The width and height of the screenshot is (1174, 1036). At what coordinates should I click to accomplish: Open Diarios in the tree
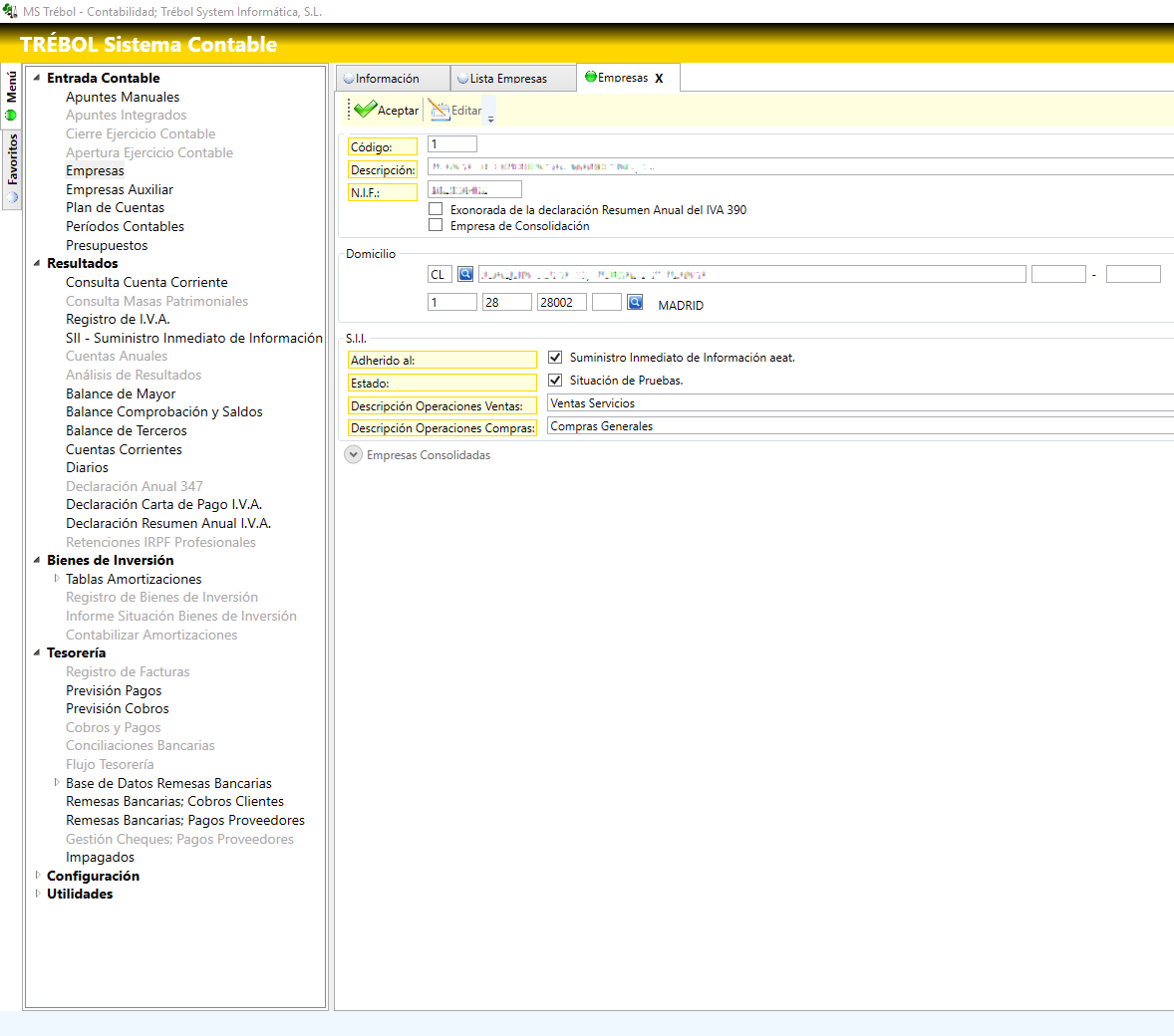87,467
